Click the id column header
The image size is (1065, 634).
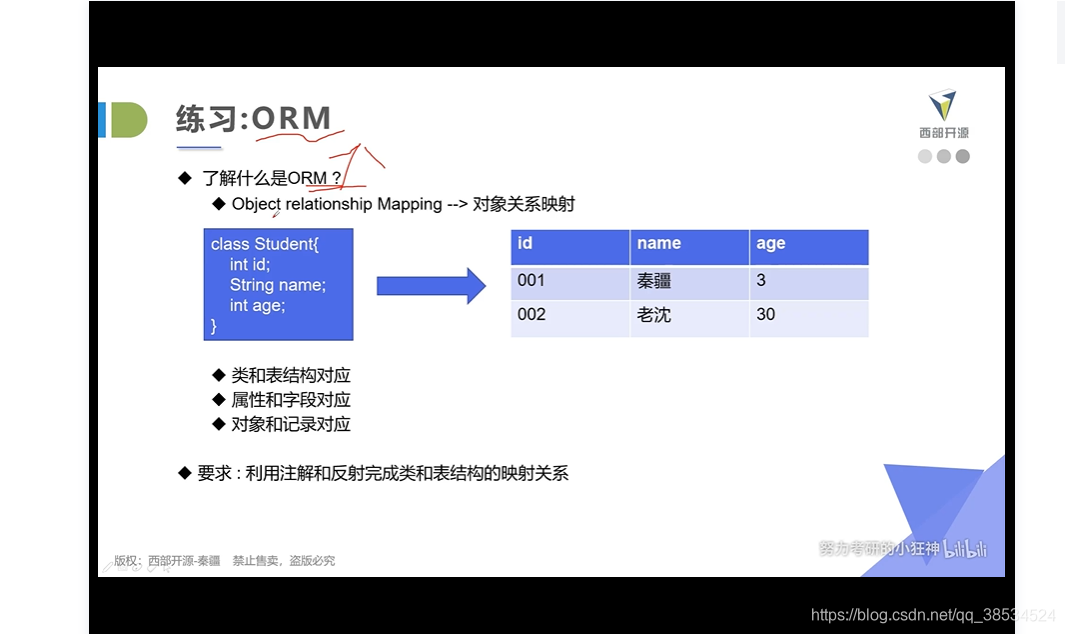(x=570, y=247)
